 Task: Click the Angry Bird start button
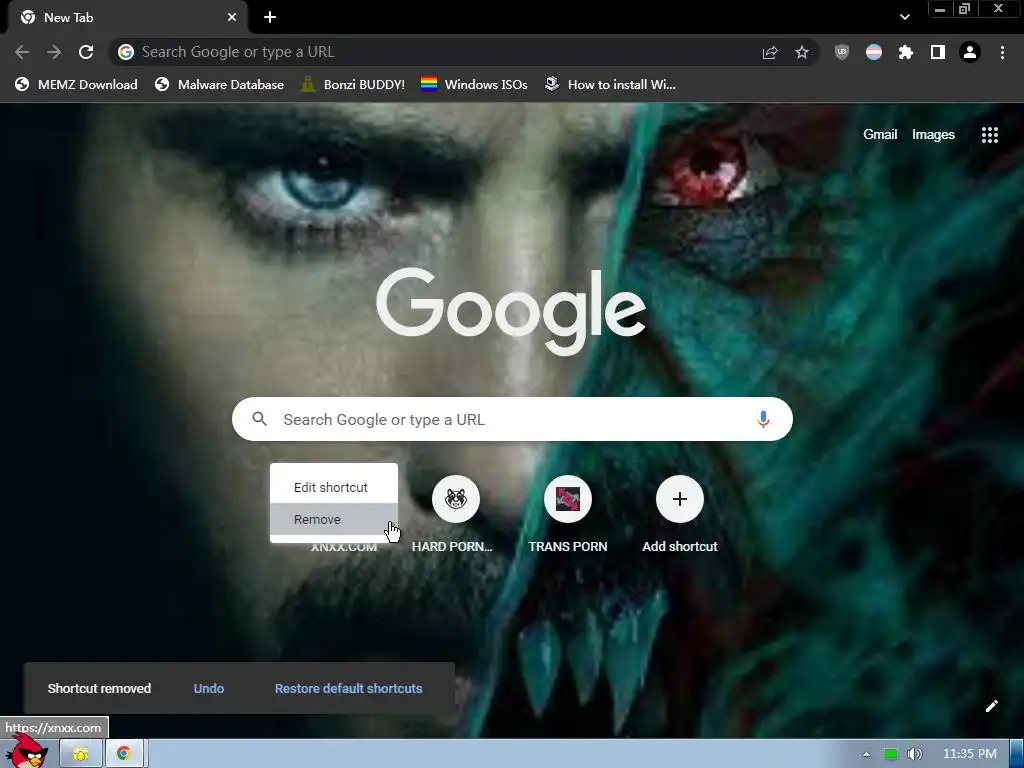click(x=27, y=752)
